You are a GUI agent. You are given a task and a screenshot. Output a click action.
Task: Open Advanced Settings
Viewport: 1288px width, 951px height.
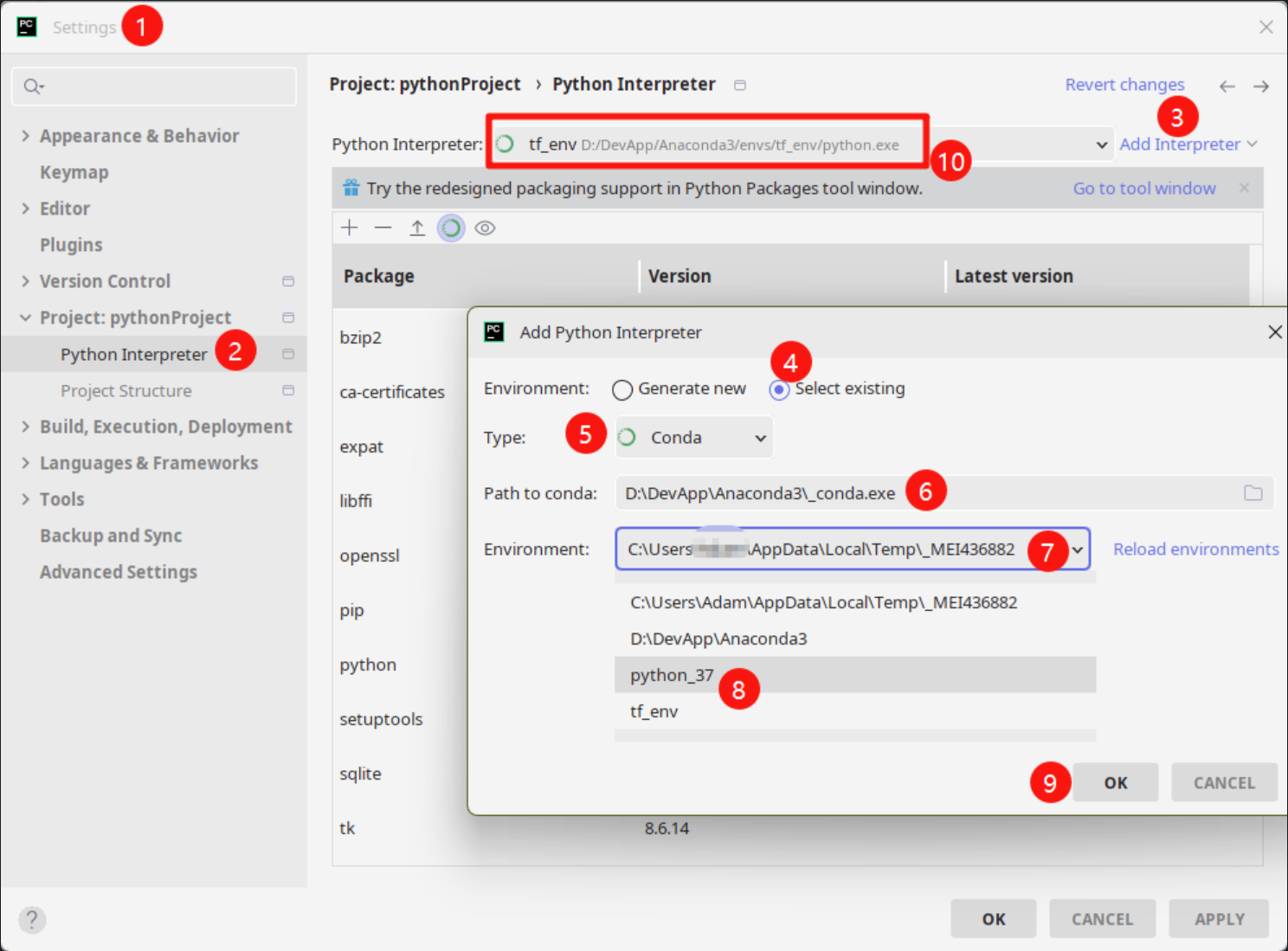pos(119,572)
